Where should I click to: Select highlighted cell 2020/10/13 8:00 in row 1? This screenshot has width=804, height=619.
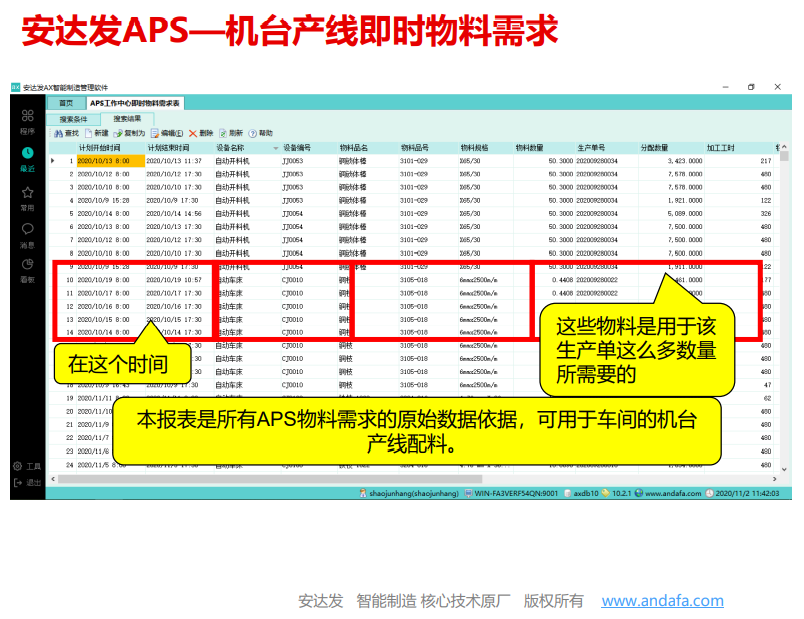click(111, 161)
